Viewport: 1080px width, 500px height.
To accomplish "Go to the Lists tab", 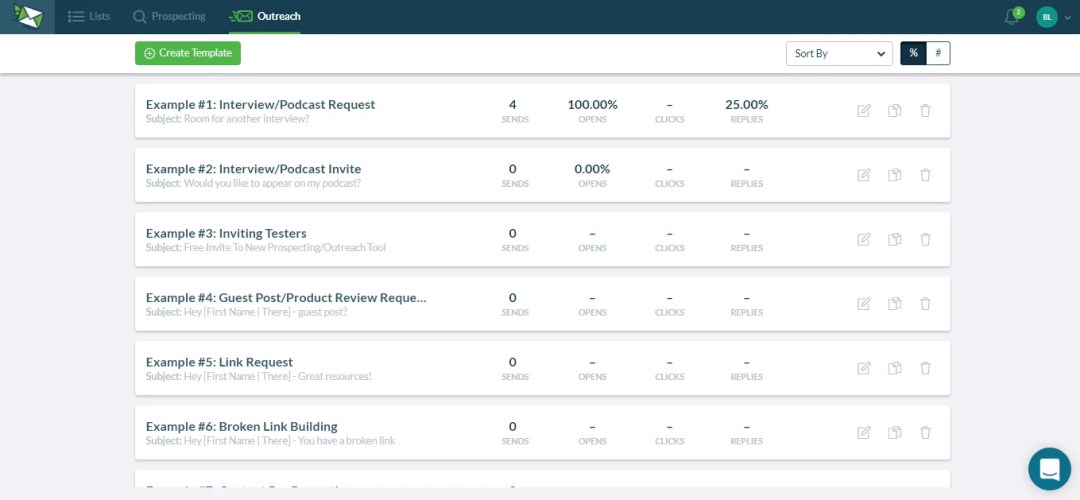I will (89, 17).
